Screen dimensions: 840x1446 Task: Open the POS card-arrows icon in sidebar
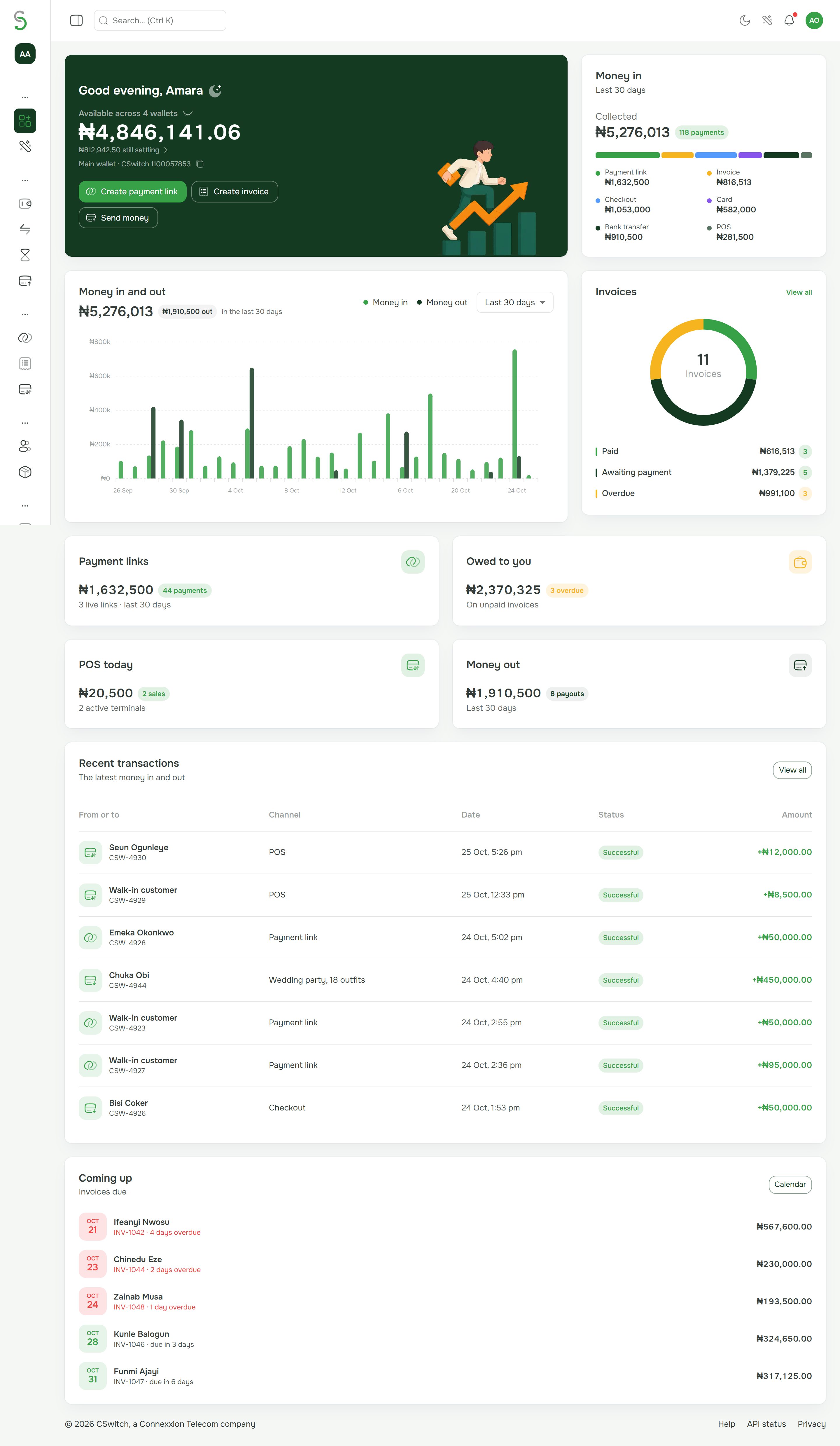25,389
